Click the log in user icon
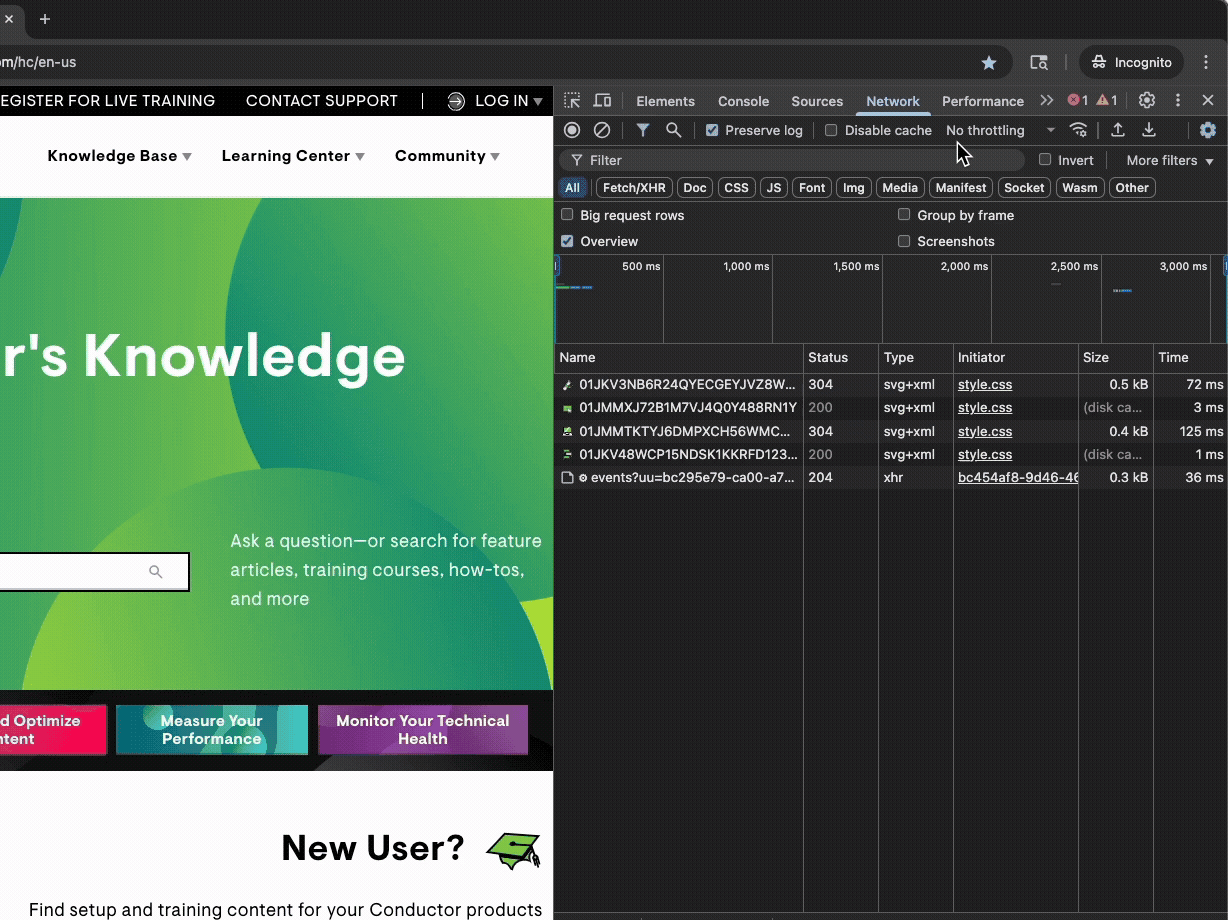1228x920 pixels. point(456,101)
